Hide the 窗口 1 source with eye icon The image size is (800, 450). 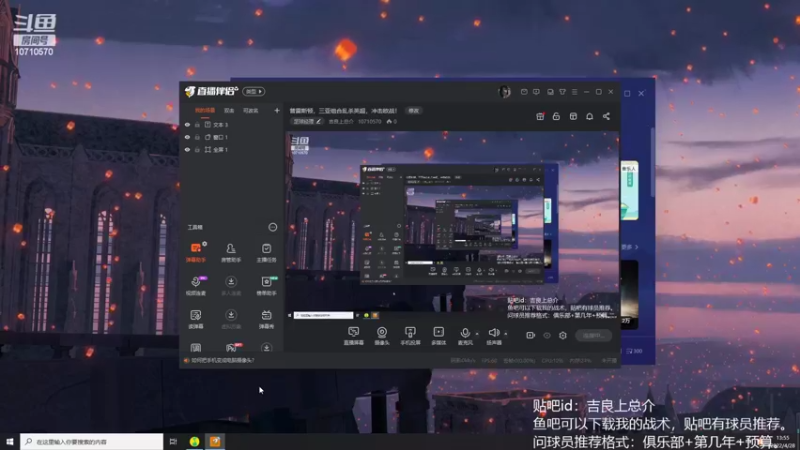click(x=187, y=137)
